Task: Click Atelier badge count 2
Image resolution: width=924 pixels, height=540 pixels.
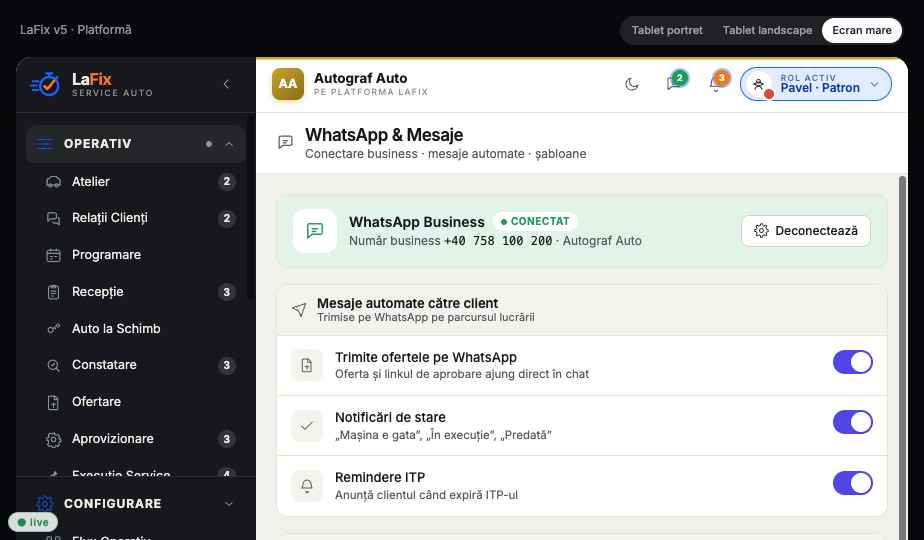Action: 226,182
